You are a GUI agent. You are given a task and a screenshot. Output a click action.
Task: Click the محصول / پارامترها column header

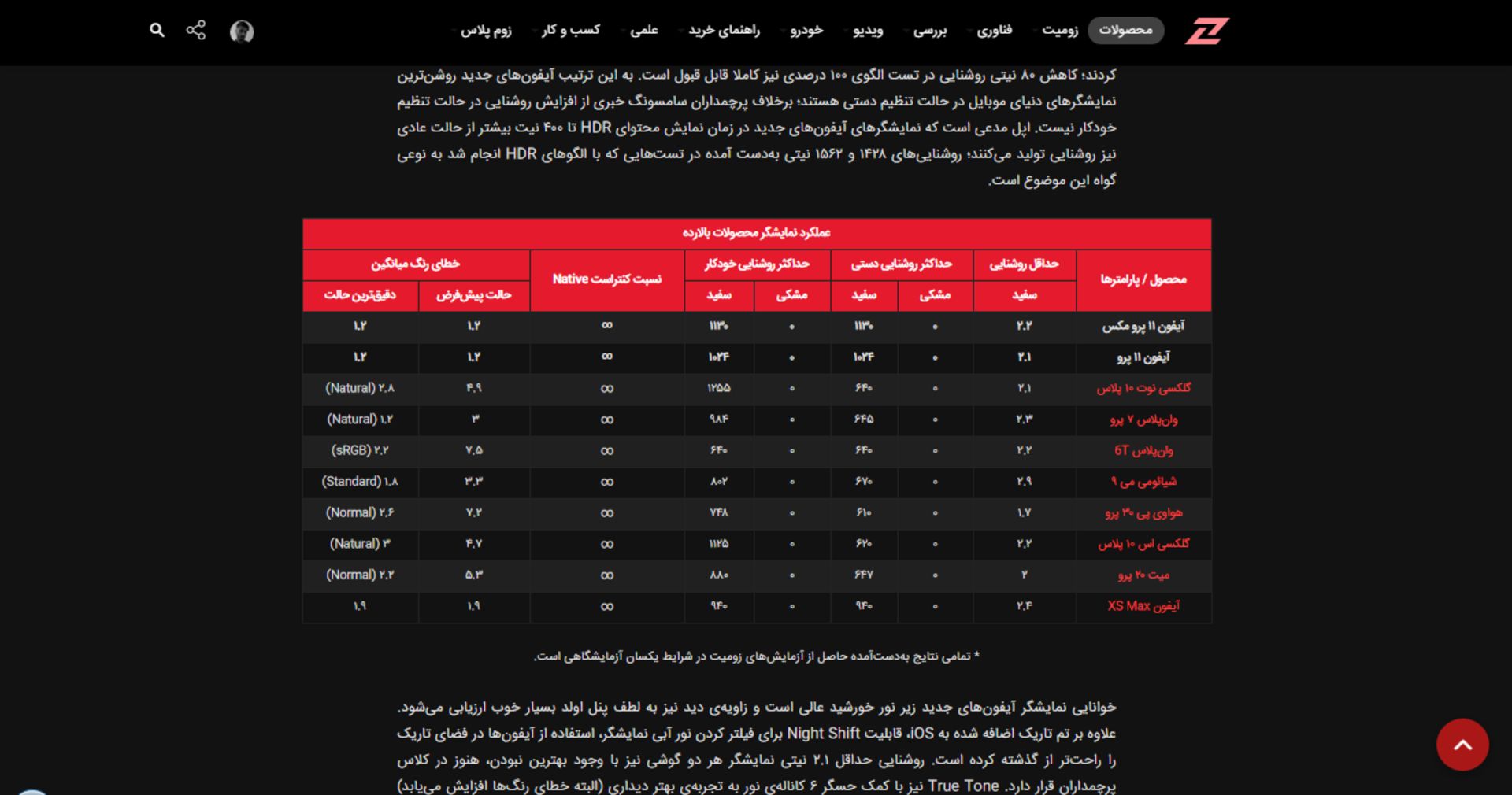tap(1143, 279)
